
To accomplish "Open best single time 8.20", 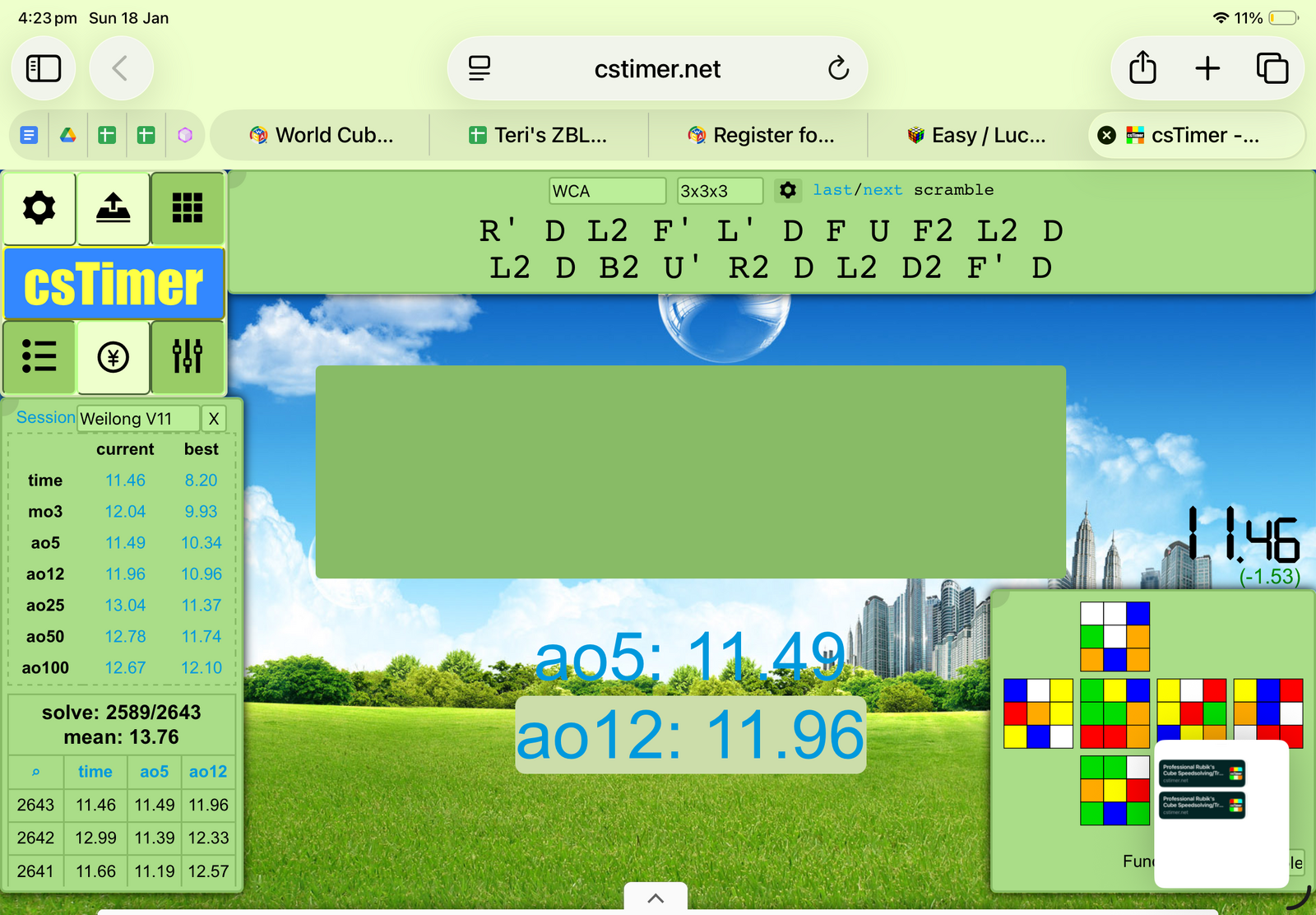I will coord(201,481).
